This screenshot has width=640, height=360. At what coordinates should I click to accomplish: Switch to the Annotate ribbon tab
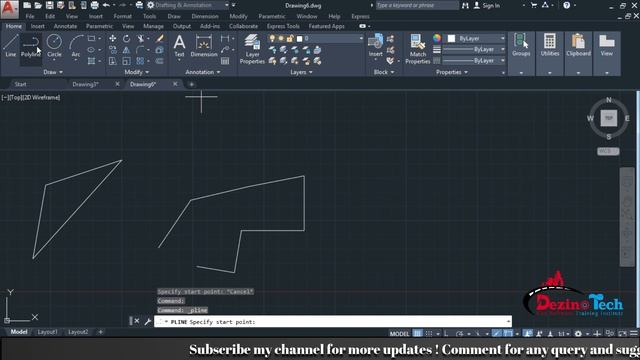(65, 26)
